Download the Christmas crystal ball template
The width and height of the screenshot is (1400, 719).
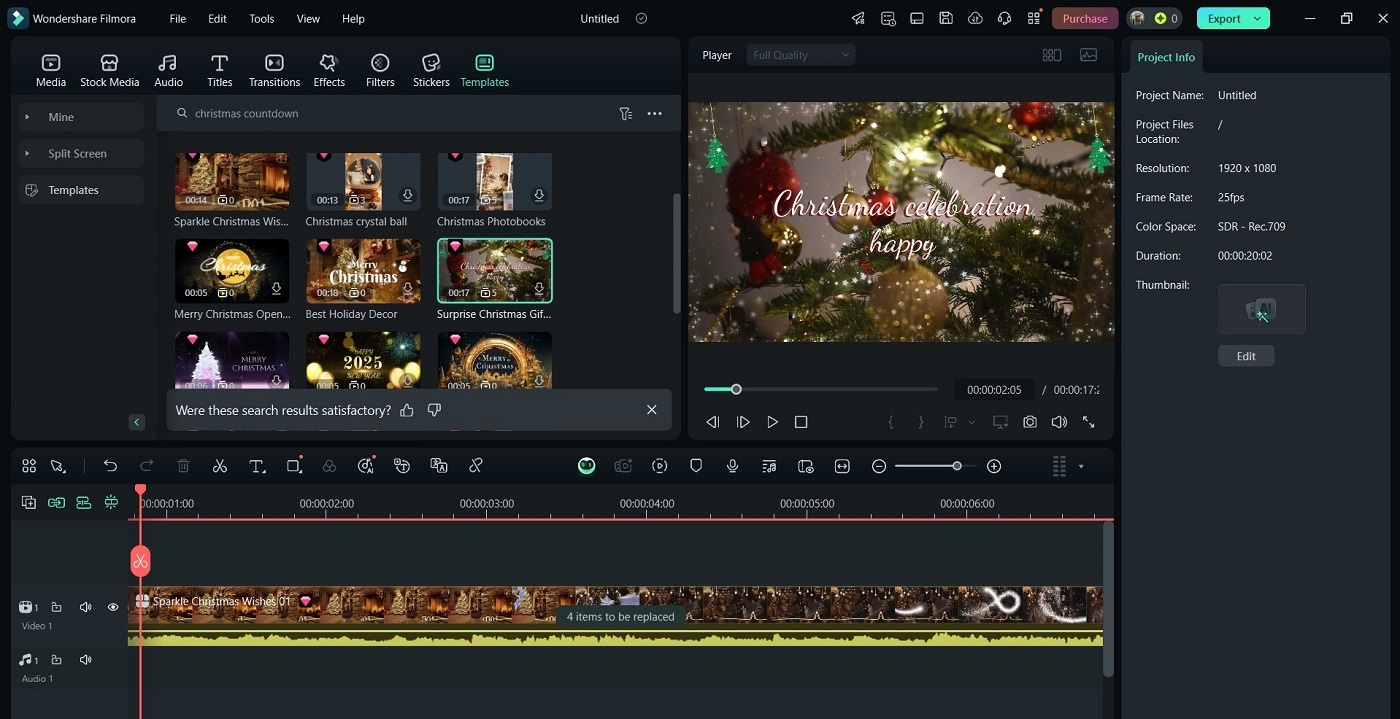408,196
